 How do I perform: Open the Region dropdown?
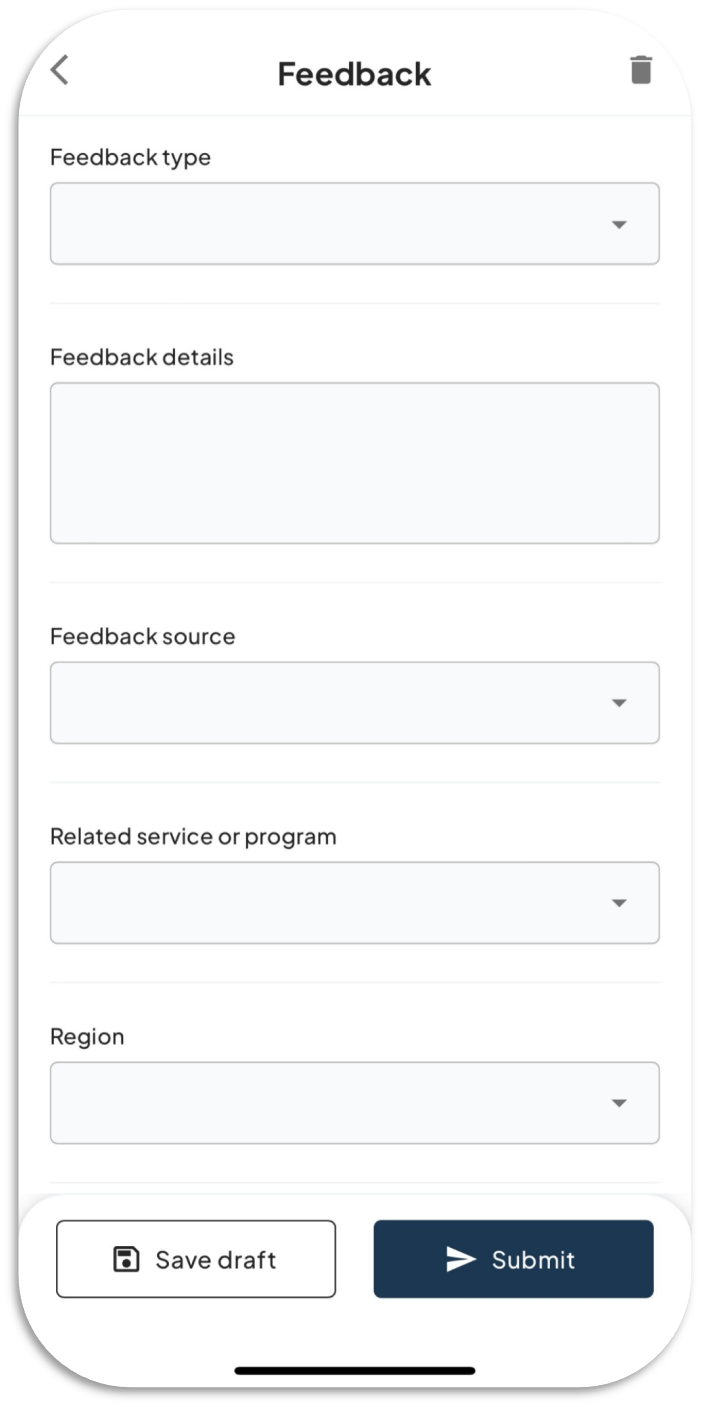coord(354,1102)
